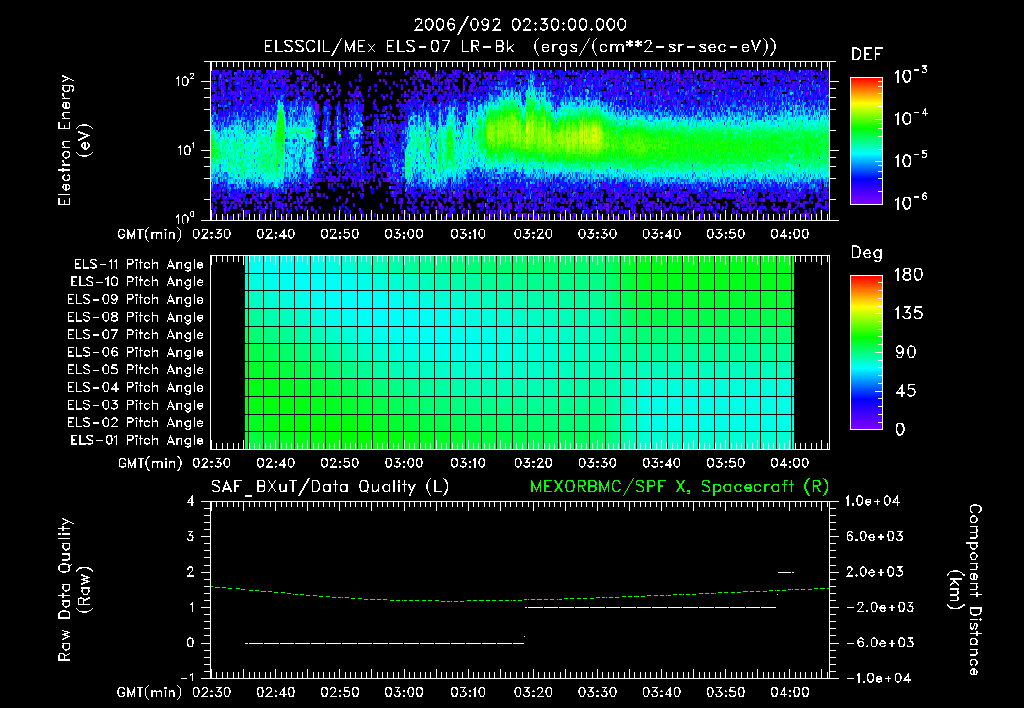Click the 10^0 electron energy tick label
Image resolution: width=1024 pixels, height=708 pixels.
(185, 218)
